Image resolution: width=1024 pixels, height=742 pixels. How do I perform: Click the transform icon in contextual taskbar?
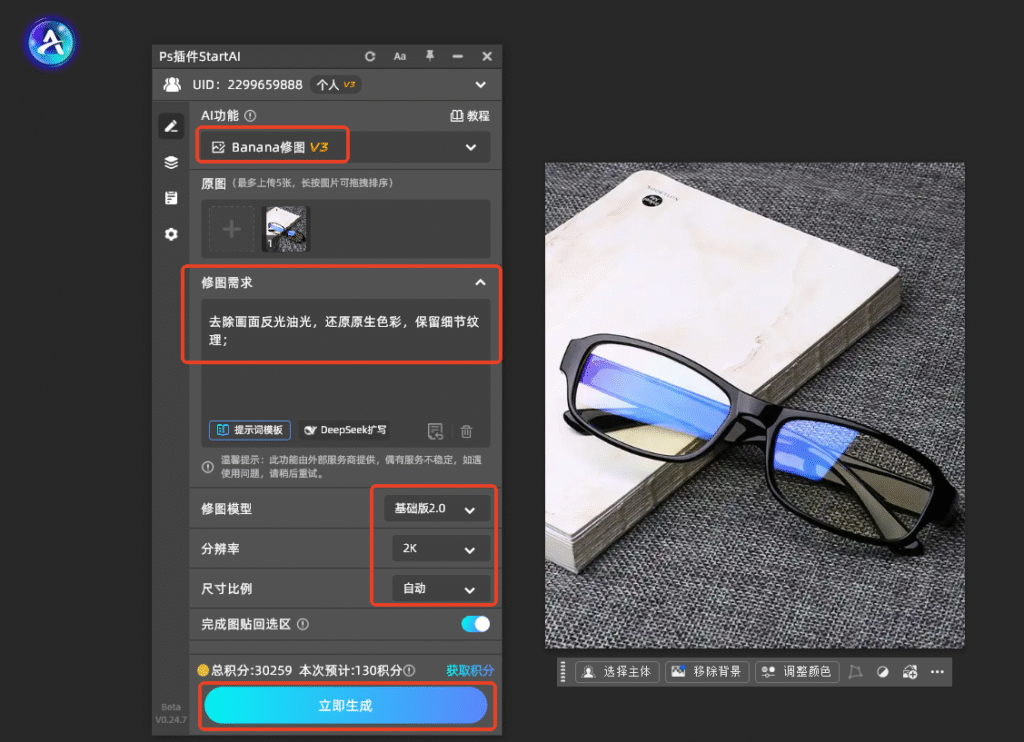(855, 672)
